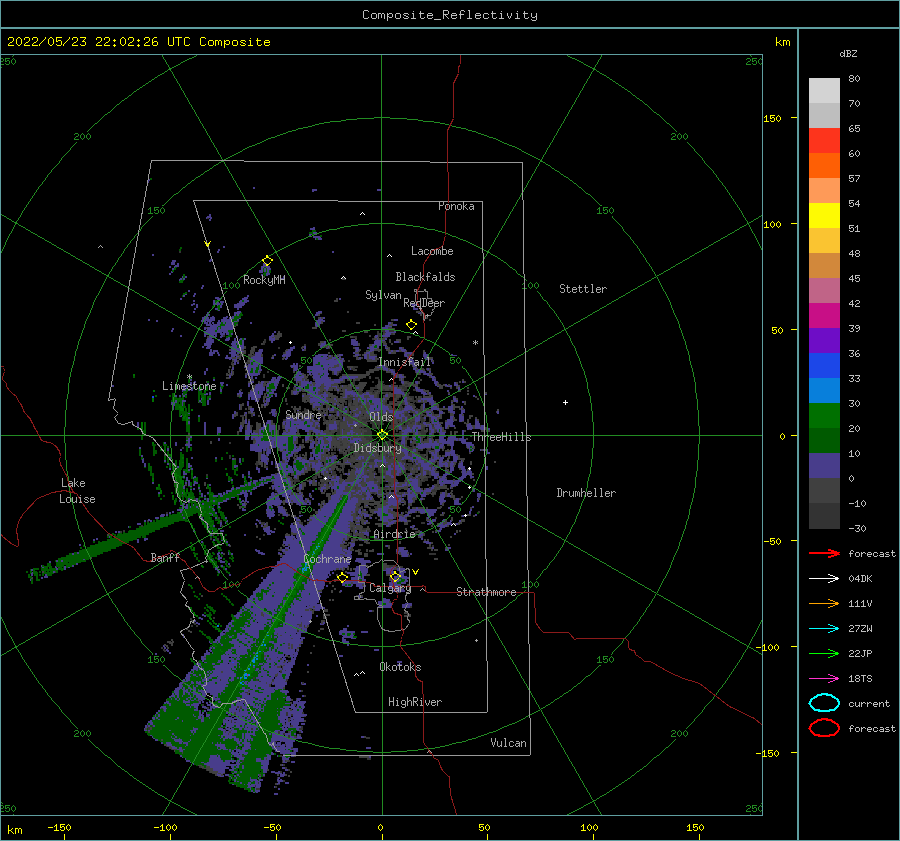This screenshot has width=900, height=841.
Task: Click the white 04DK arrow legend icon
Action: point(824,579)
